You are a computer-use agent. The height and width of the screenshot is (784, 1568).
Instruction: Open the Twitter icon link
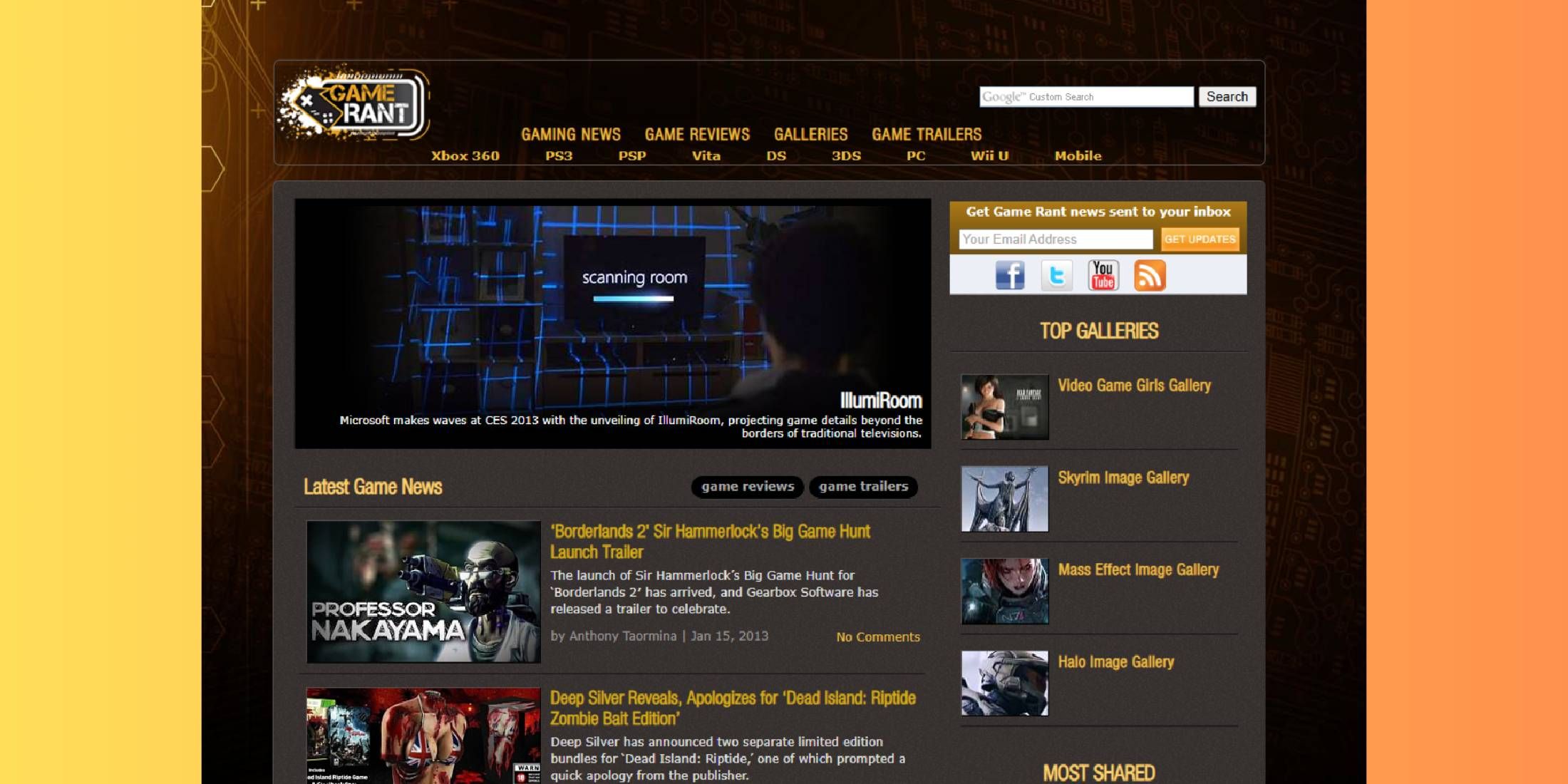(x=1056, y=275)
